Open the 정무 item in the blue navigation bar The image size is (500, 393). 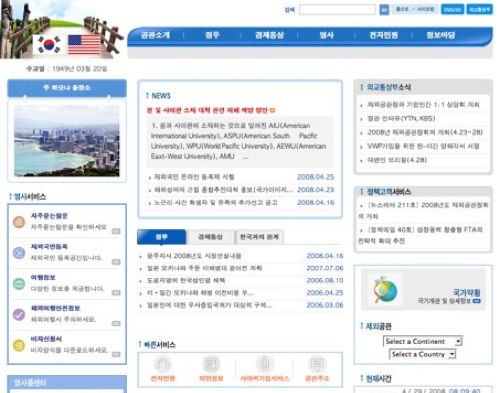pyautogui.click(x=212, y=35)
